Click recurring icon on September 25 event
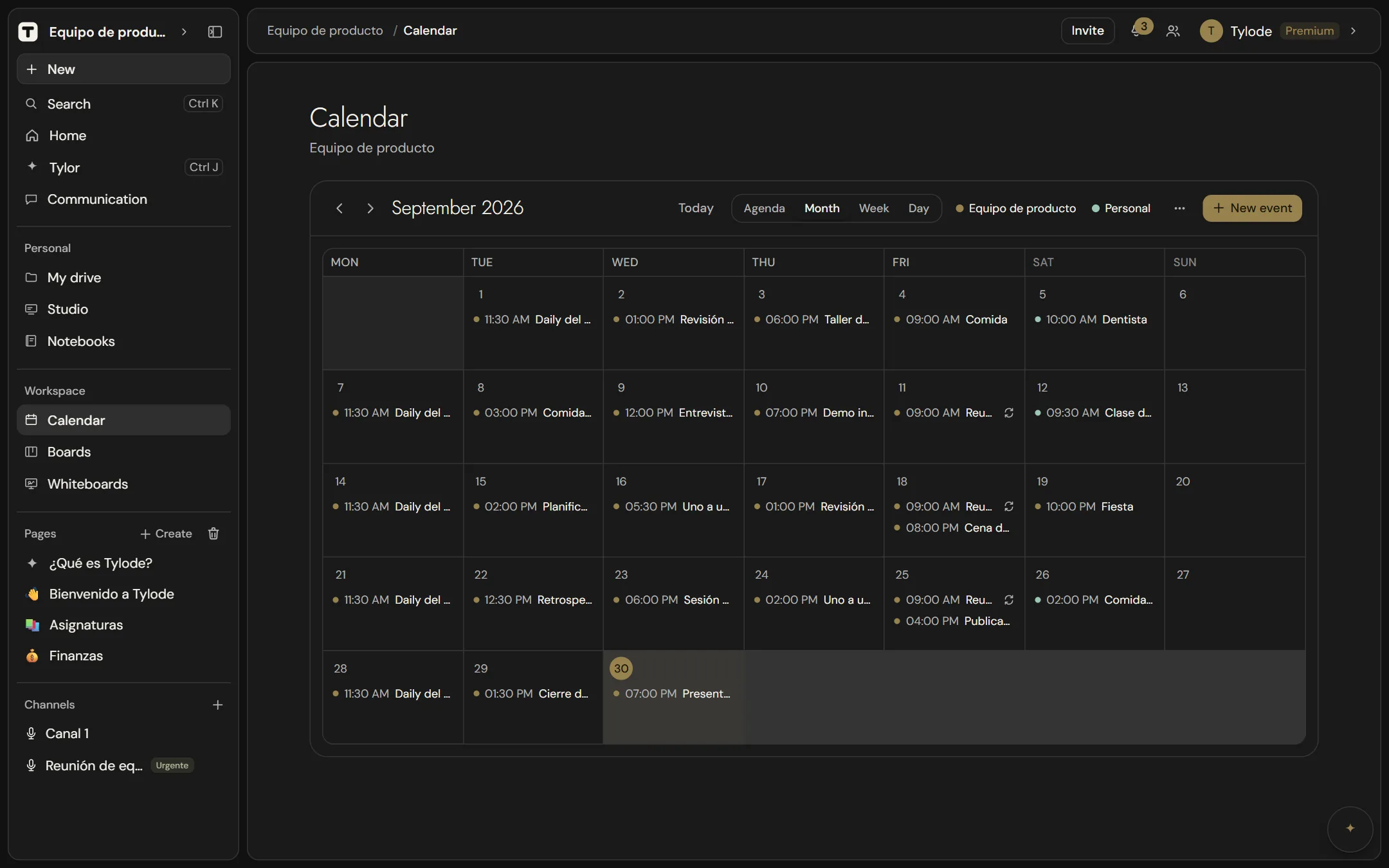1389x868 pixels. pyautogui.click(x=1009, y=600)
